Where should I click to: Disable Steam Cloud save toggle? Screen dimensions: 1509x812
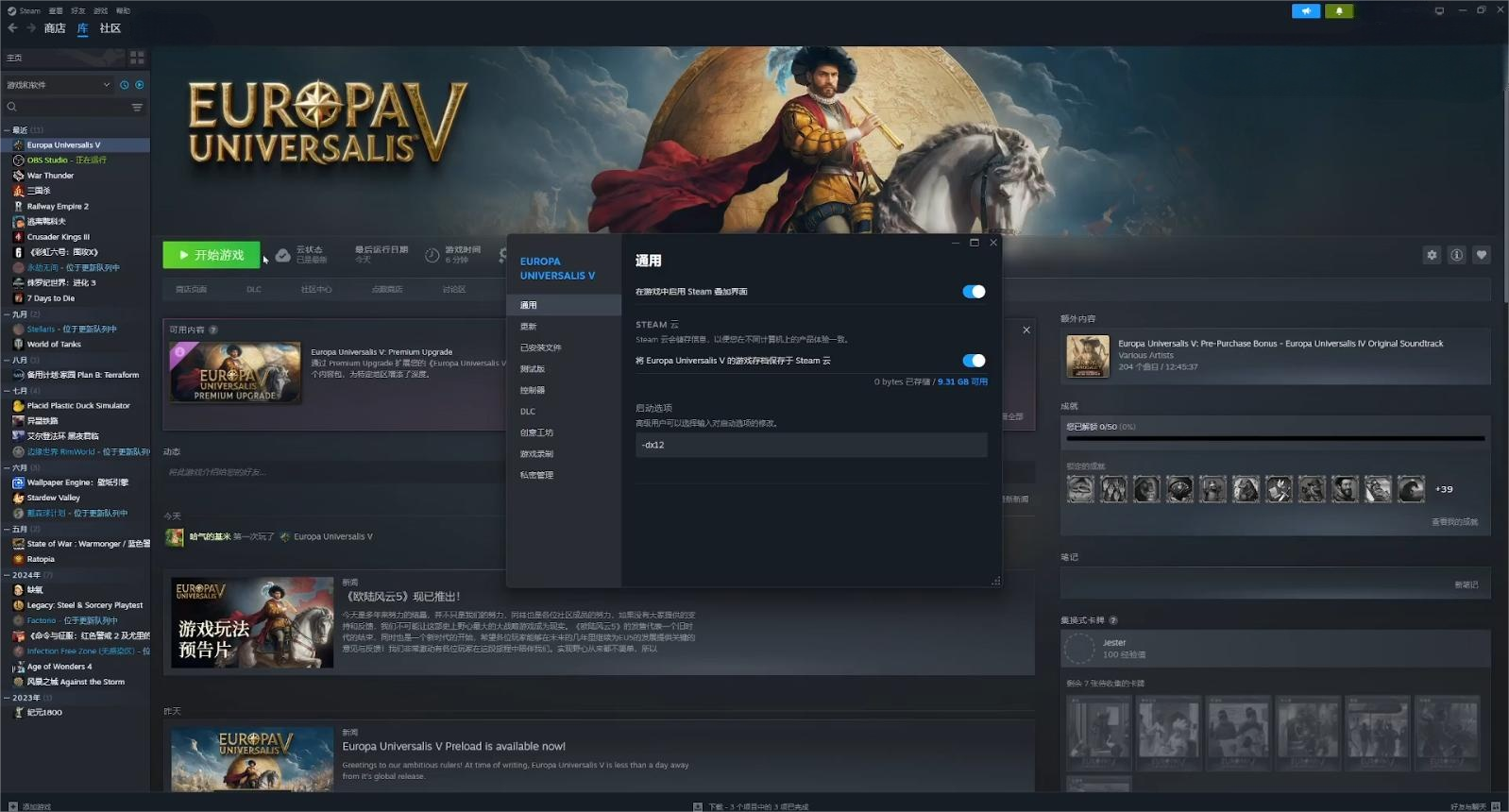974,361
